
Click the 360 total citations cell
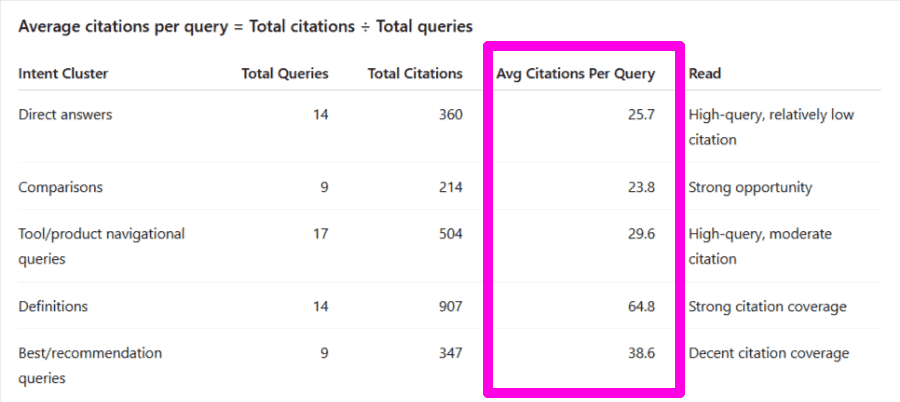451,115
